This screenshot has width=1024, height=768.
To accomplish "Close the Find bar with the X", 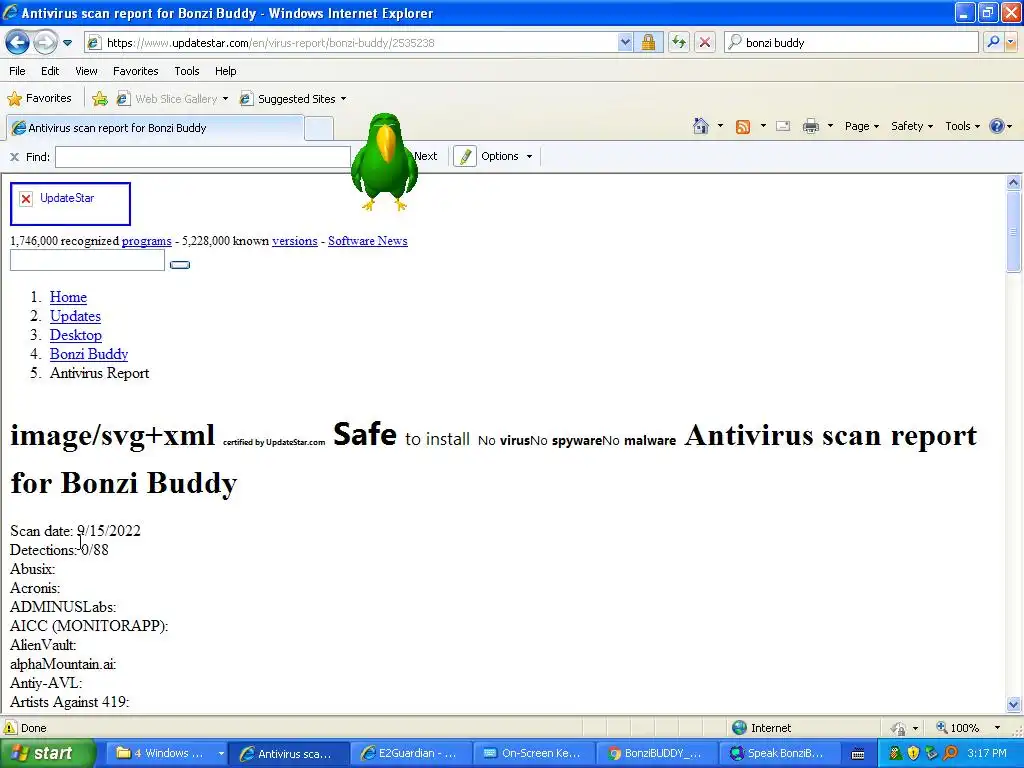I will [x=14, y=157].
